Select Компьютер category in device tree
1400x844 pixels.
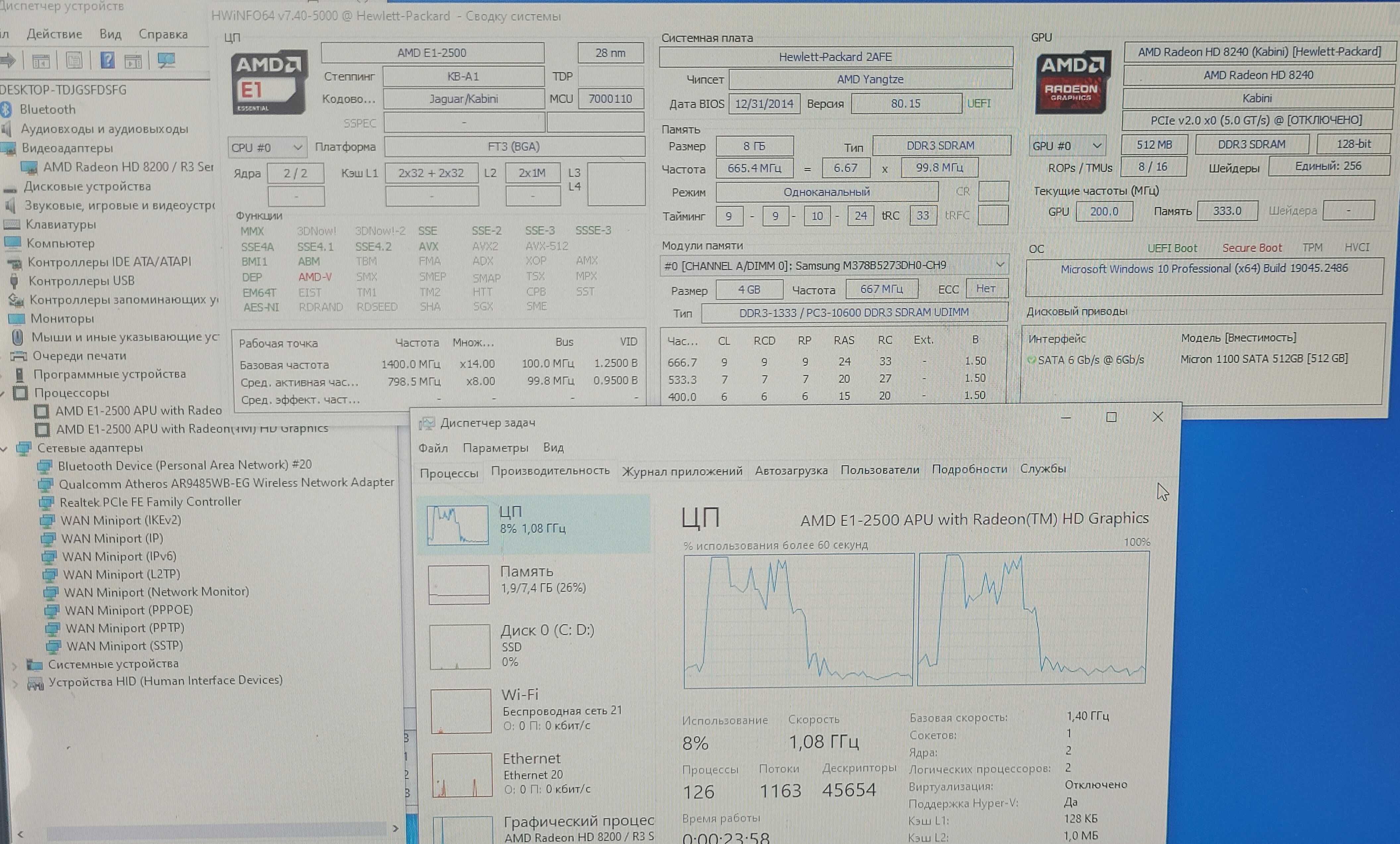point(60,243)
